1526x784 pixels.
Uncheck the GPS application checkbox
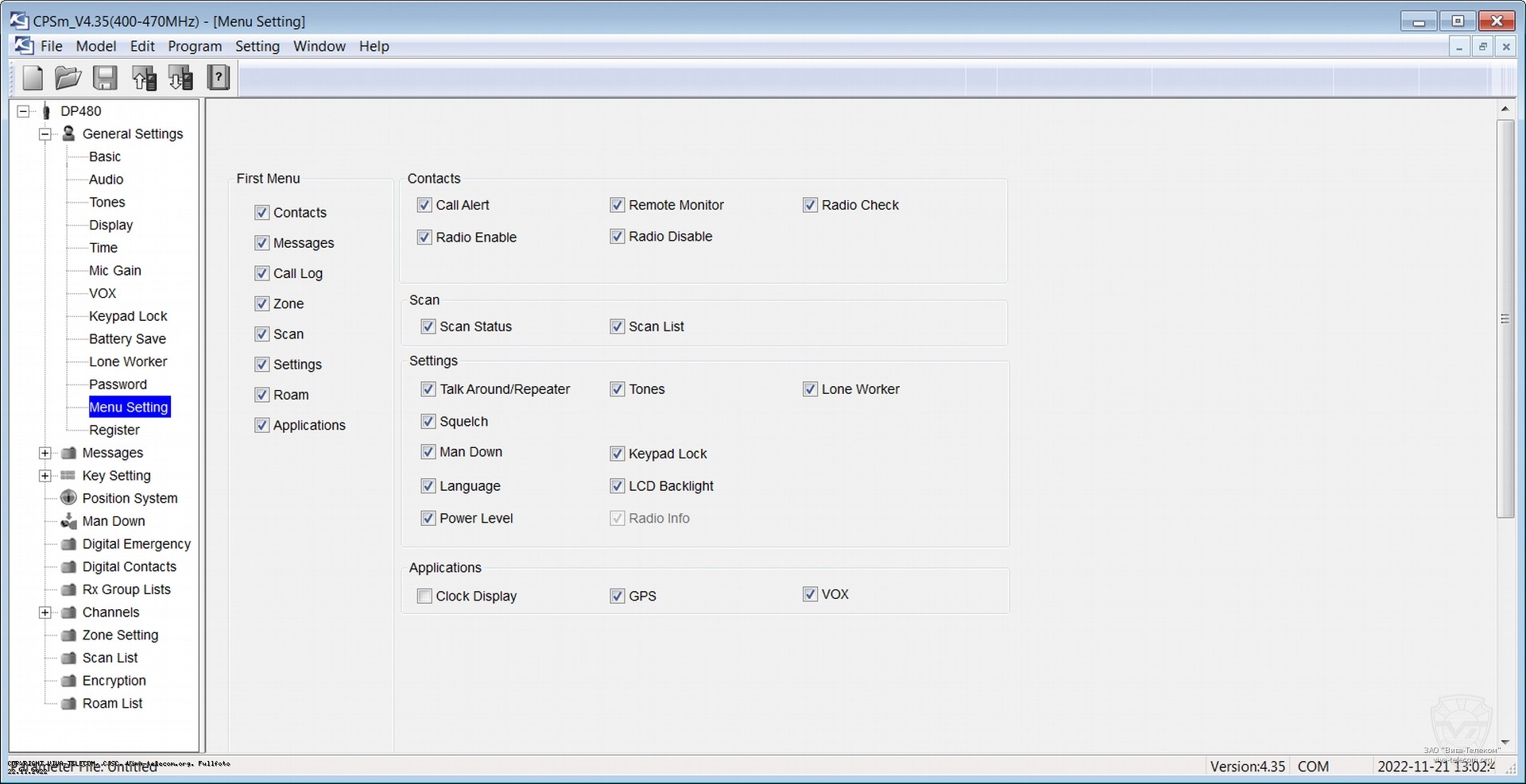[x=618, y=596]
